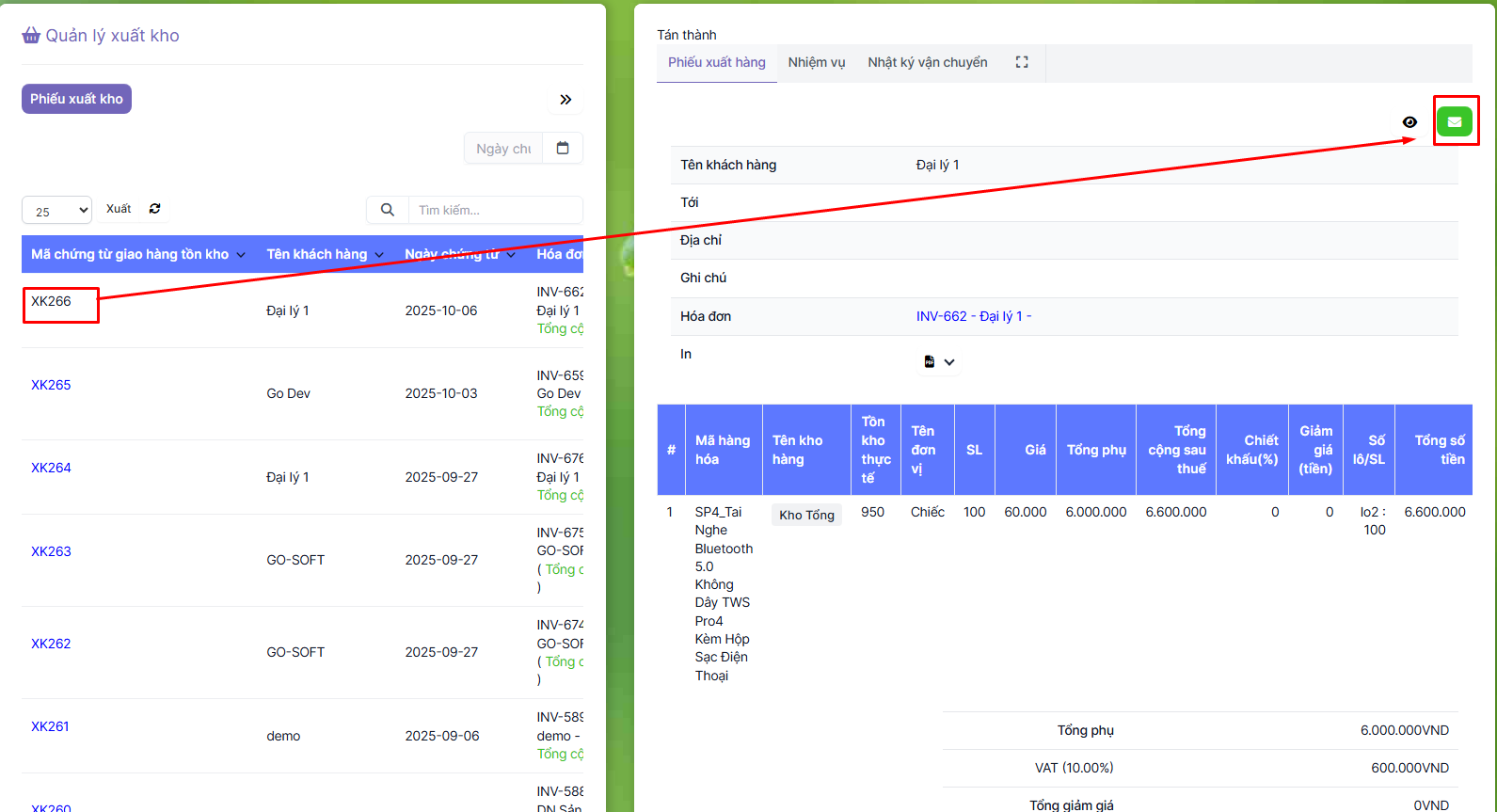Image resolution: width=1497 pixels, height=812 pixels.
Task: Open the Nhật ký vận chuyển tab
Action: tap(927, 63)
